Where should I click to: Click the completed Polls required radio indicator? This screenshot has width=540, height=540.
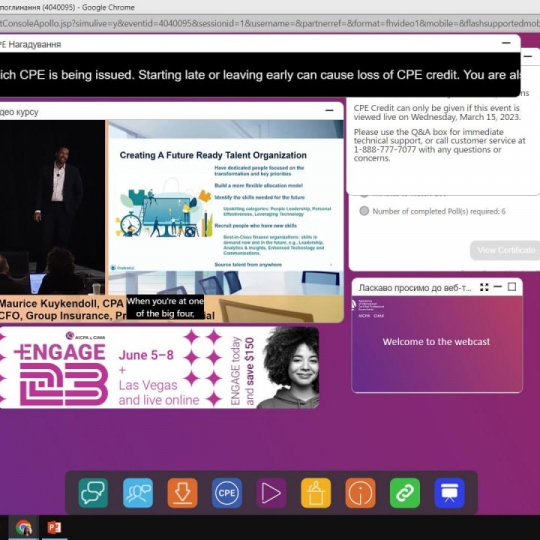364,211
